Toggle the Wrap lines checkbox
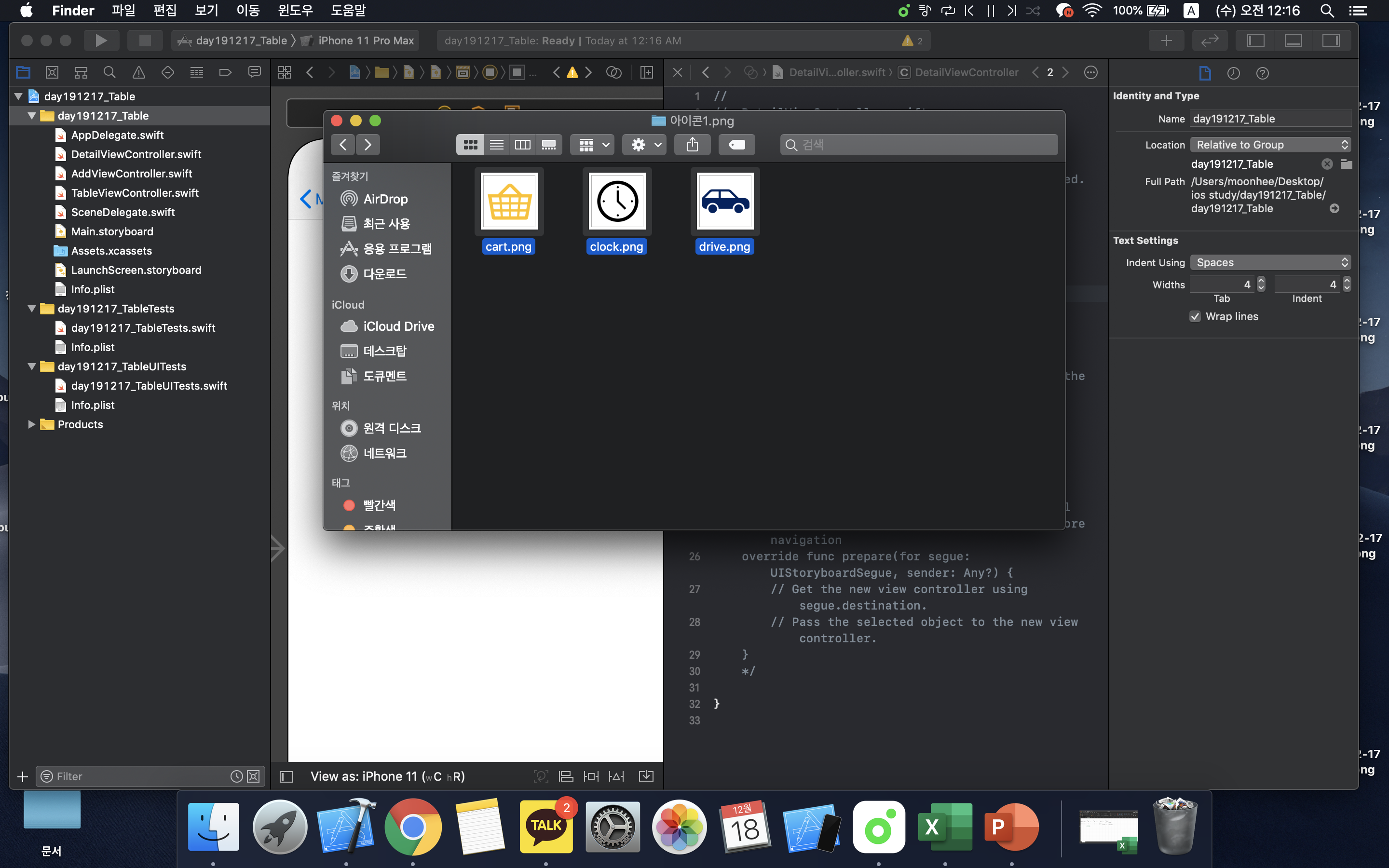 click(1195, 316)
